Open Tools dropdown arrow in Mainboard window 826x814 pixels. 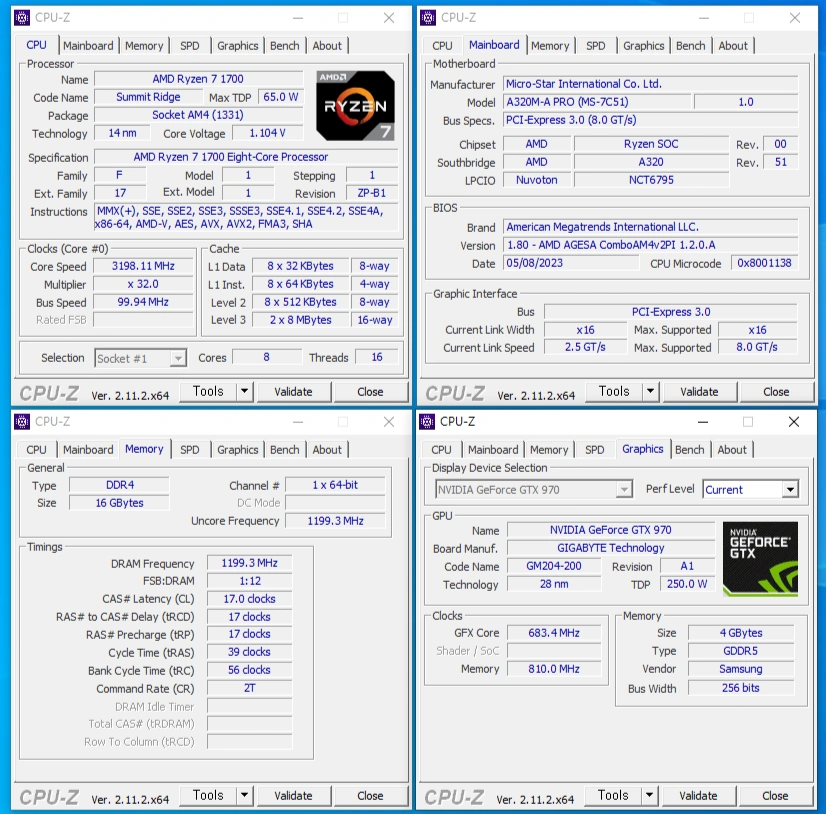coord(650,391)
